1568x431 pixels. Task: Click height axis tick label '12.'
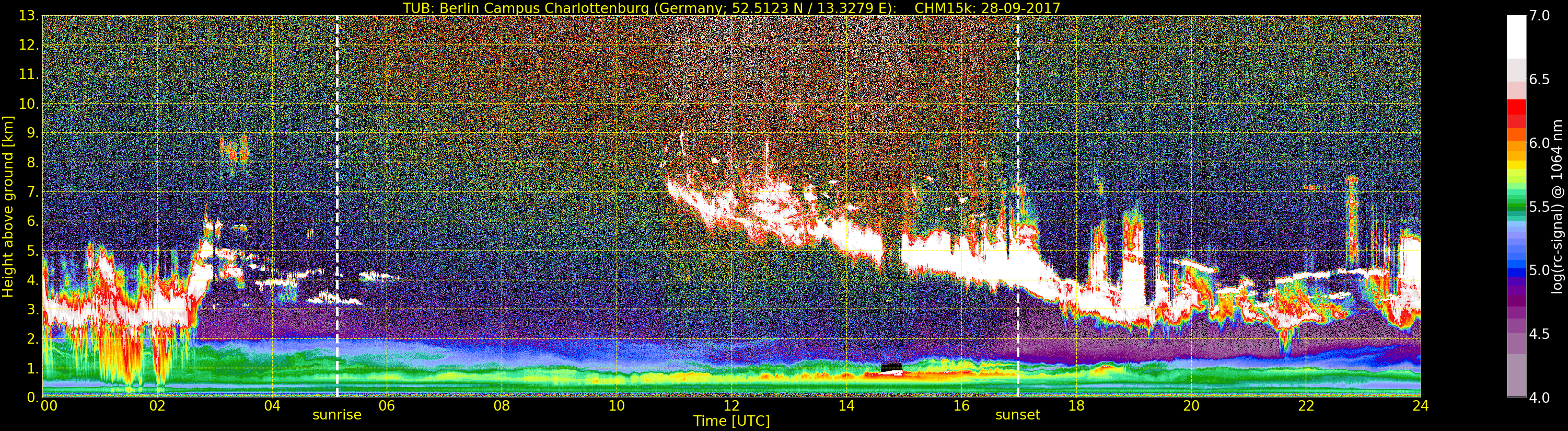pyautogui.click(x=29, y=45)
